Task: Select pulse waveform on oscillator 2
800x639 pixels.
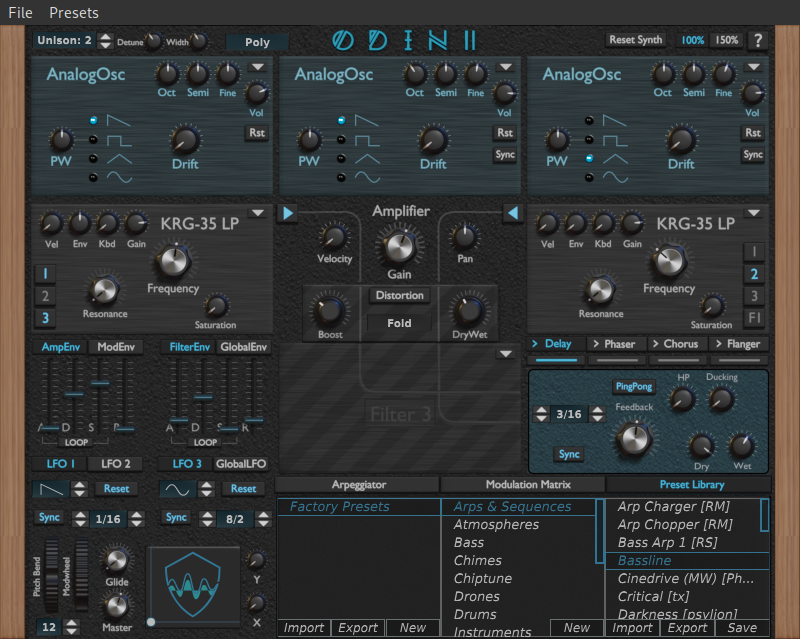Action: point(341,139)
